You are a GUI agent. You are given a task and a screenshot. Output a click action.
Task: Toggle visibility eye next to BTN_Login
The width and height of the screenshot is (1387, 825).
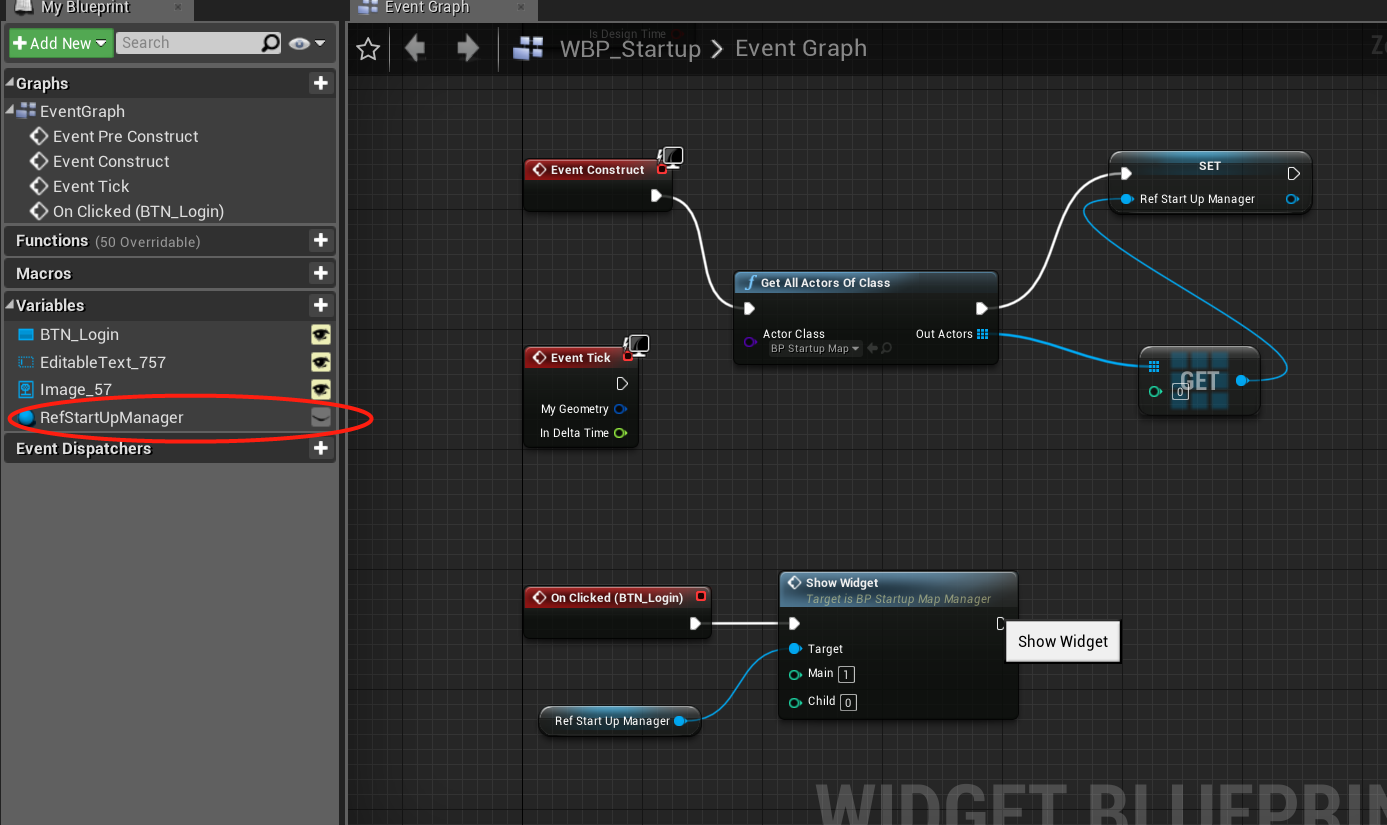point(321,335)
